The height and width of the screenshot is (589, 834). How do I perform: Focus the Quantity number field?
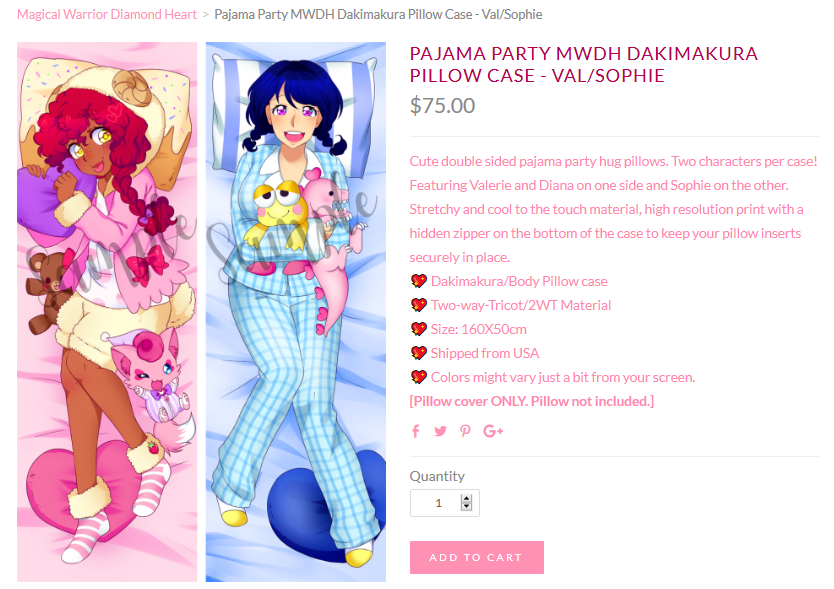(445, 503)
